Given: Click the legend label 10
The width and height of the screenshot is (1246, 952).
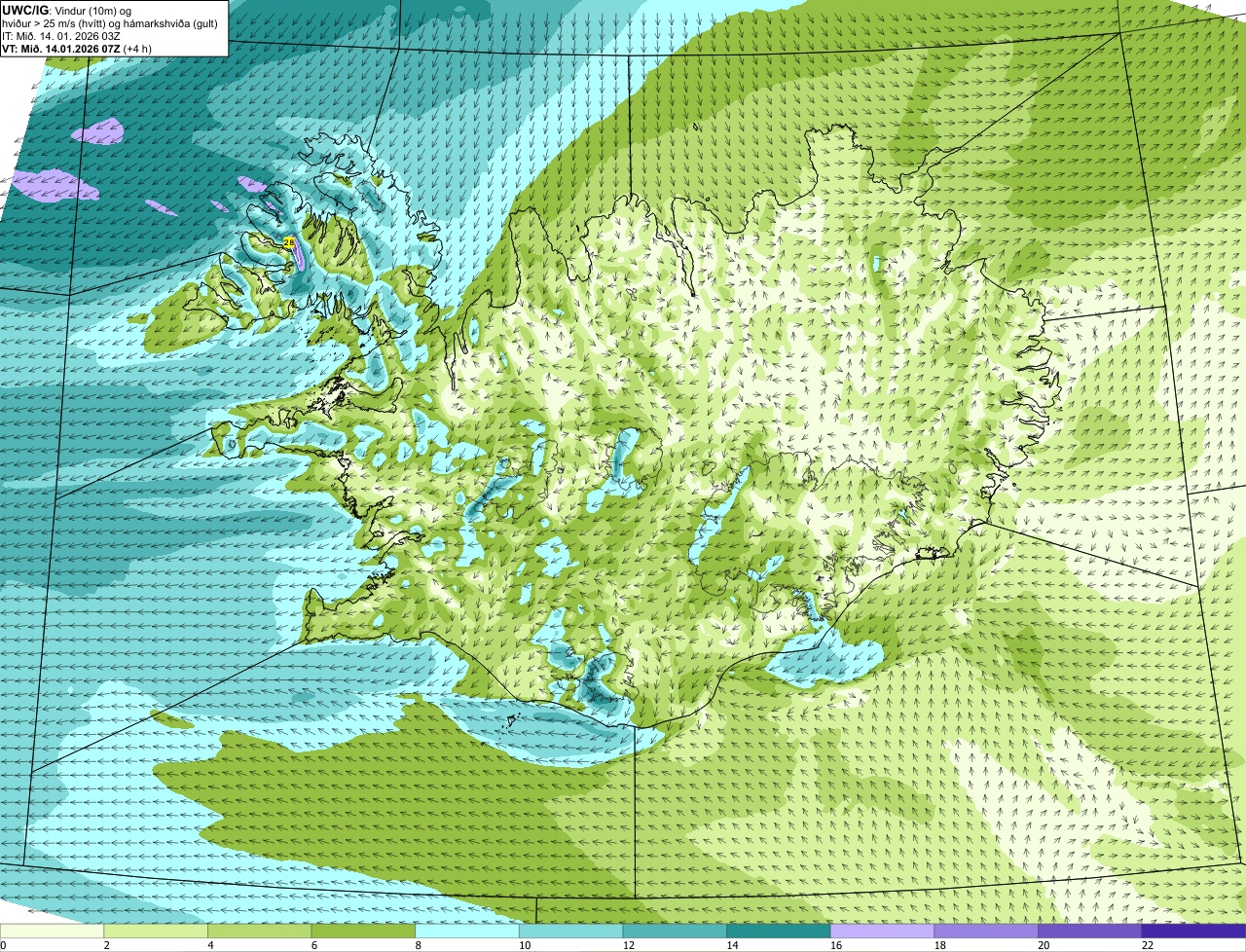Looking at the screenshot, I should point(525,945).
